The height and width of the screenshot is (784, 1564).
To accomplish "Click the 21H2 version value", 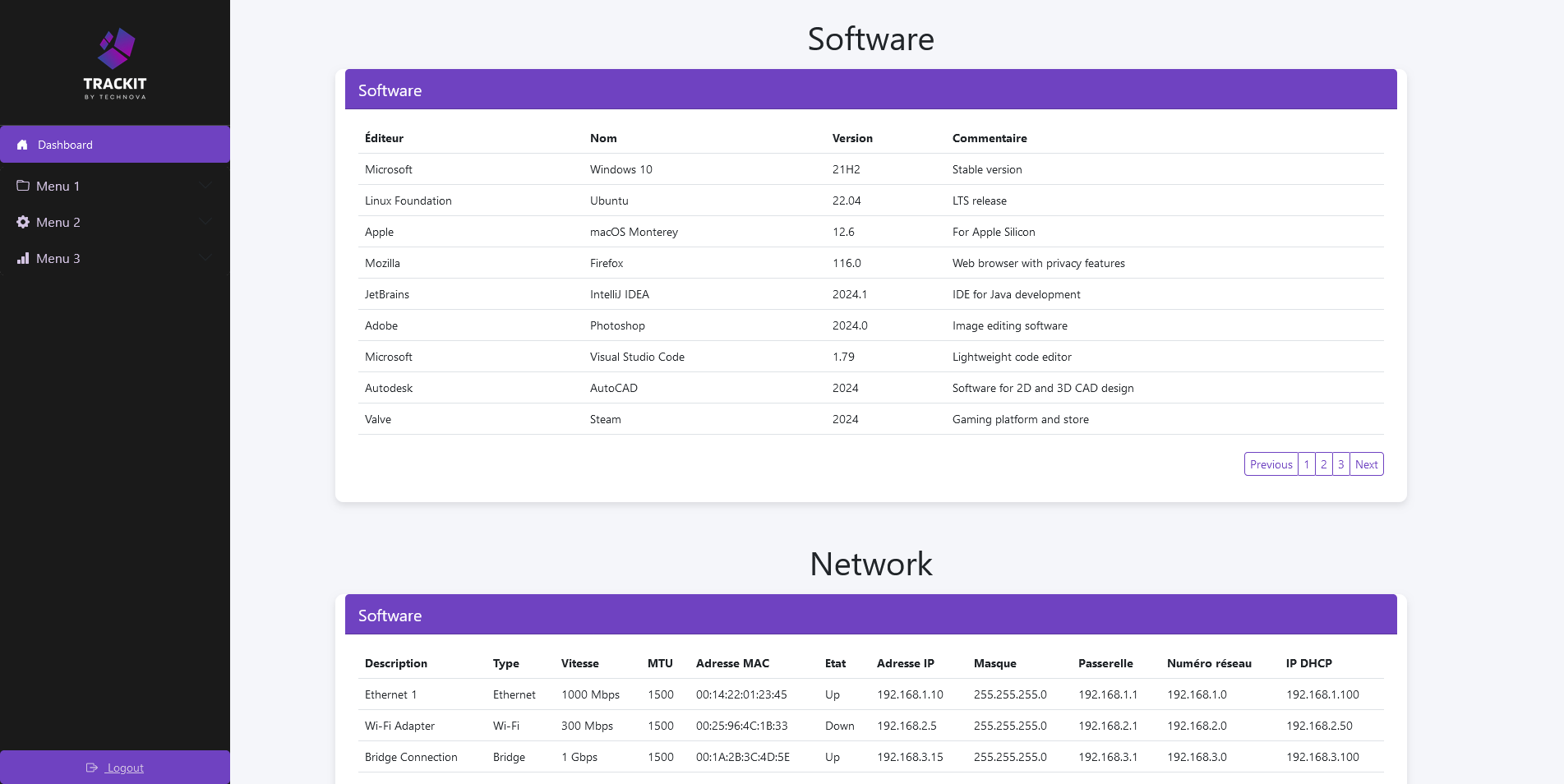I will click(x=847, y=169).
